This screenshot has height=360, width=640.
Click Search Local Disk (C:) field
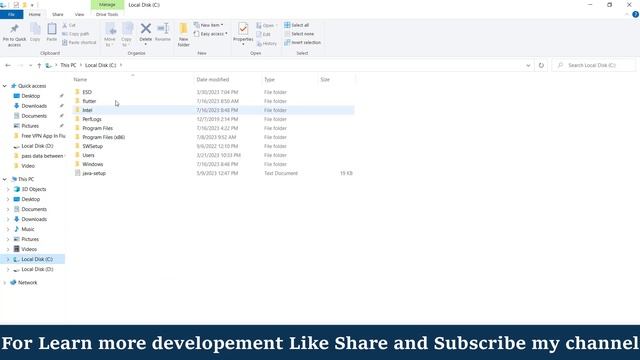pos(594,65)
